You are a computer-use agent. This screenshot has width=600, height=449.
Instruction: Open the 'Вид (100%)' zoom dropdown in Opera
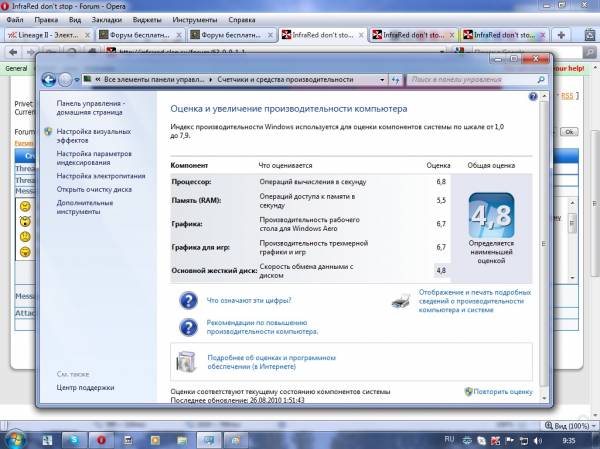point(571,426)
